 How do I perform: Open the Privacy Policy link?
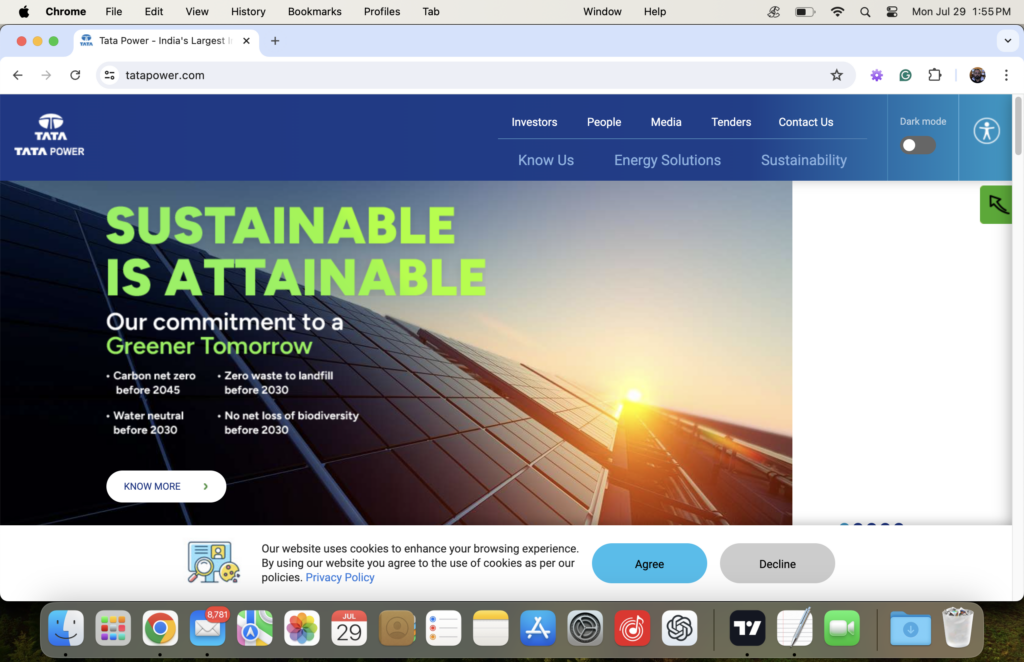tap(340, 577)
